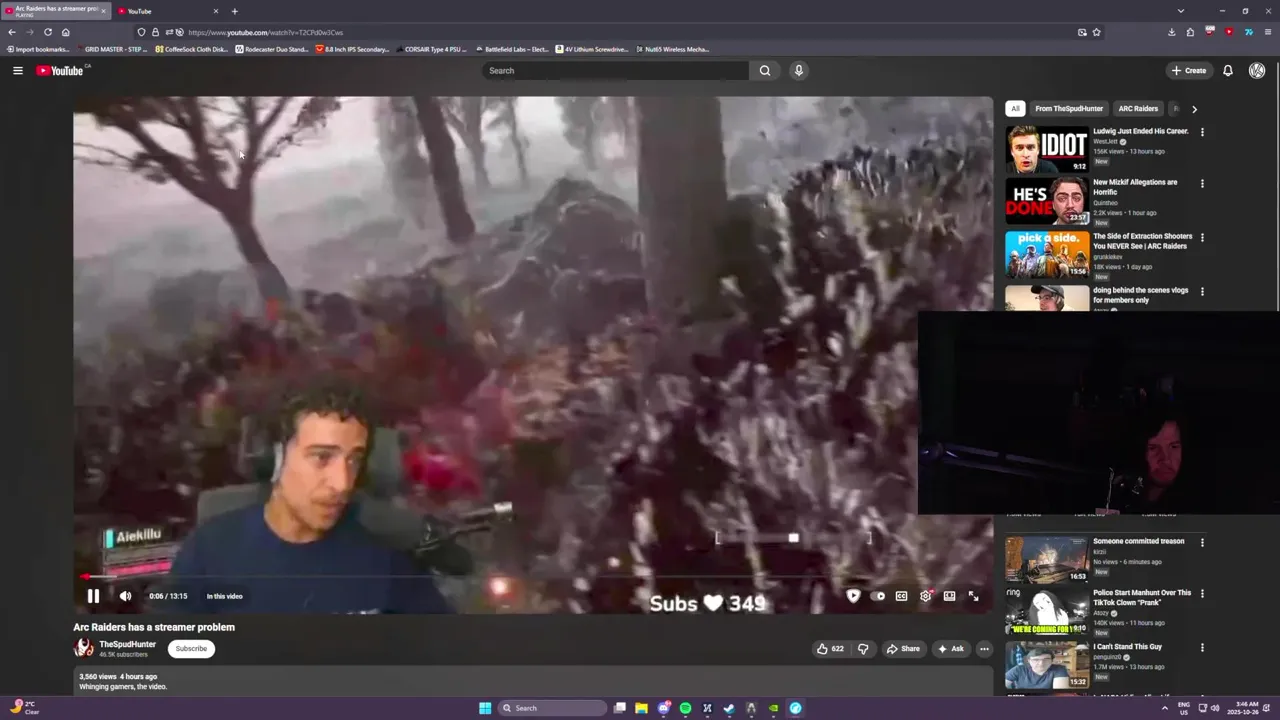Open 'Someone committed treason' video title
Viewport: 1280px width, 720px height.
1139,541
